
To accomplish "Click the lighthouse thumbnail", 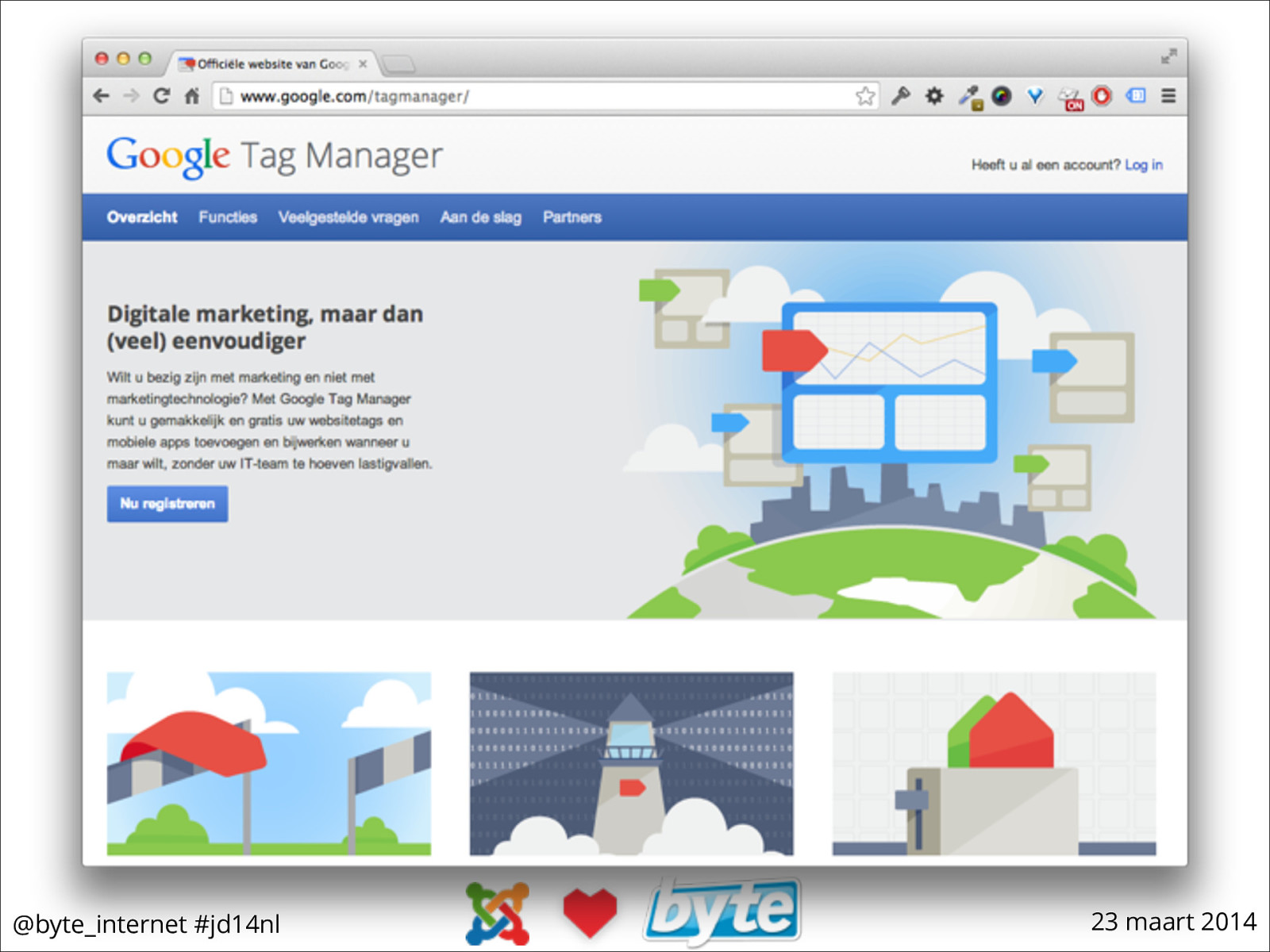I will (x=631, y=763).
